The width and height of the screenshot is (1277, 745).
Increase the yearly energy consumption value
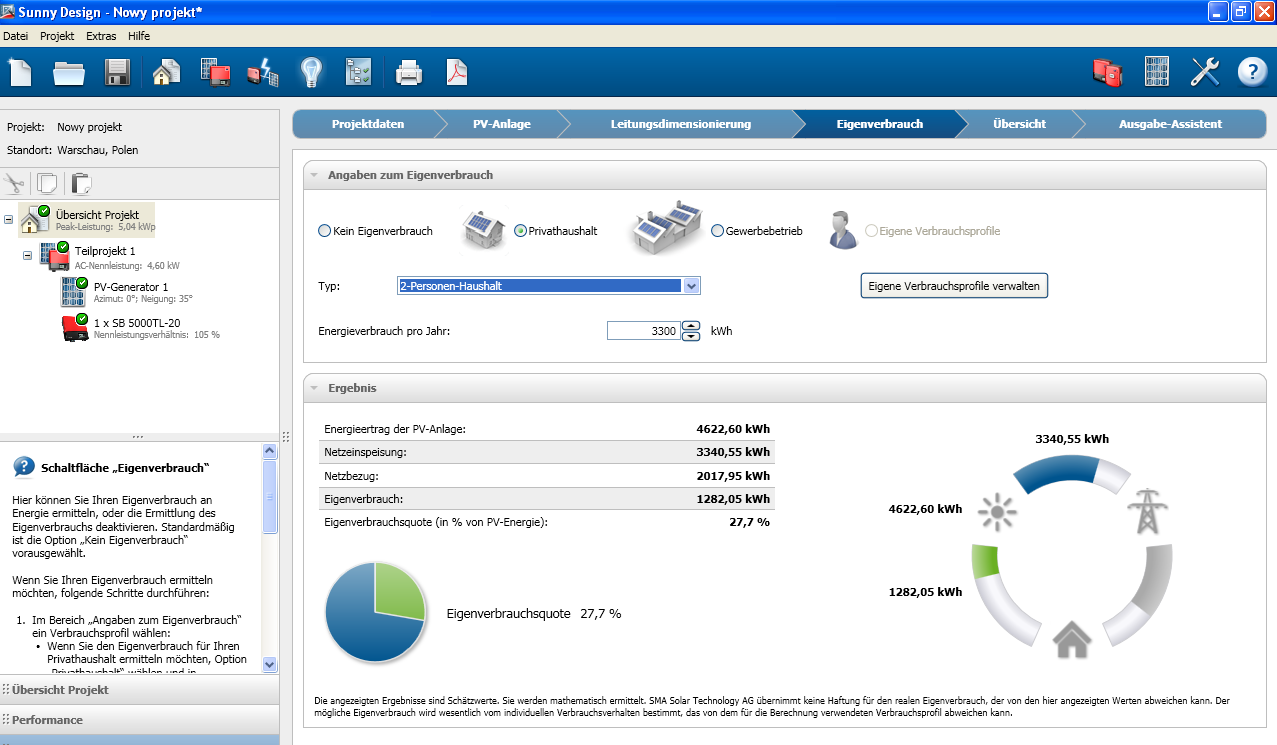(x=691, y=325)
